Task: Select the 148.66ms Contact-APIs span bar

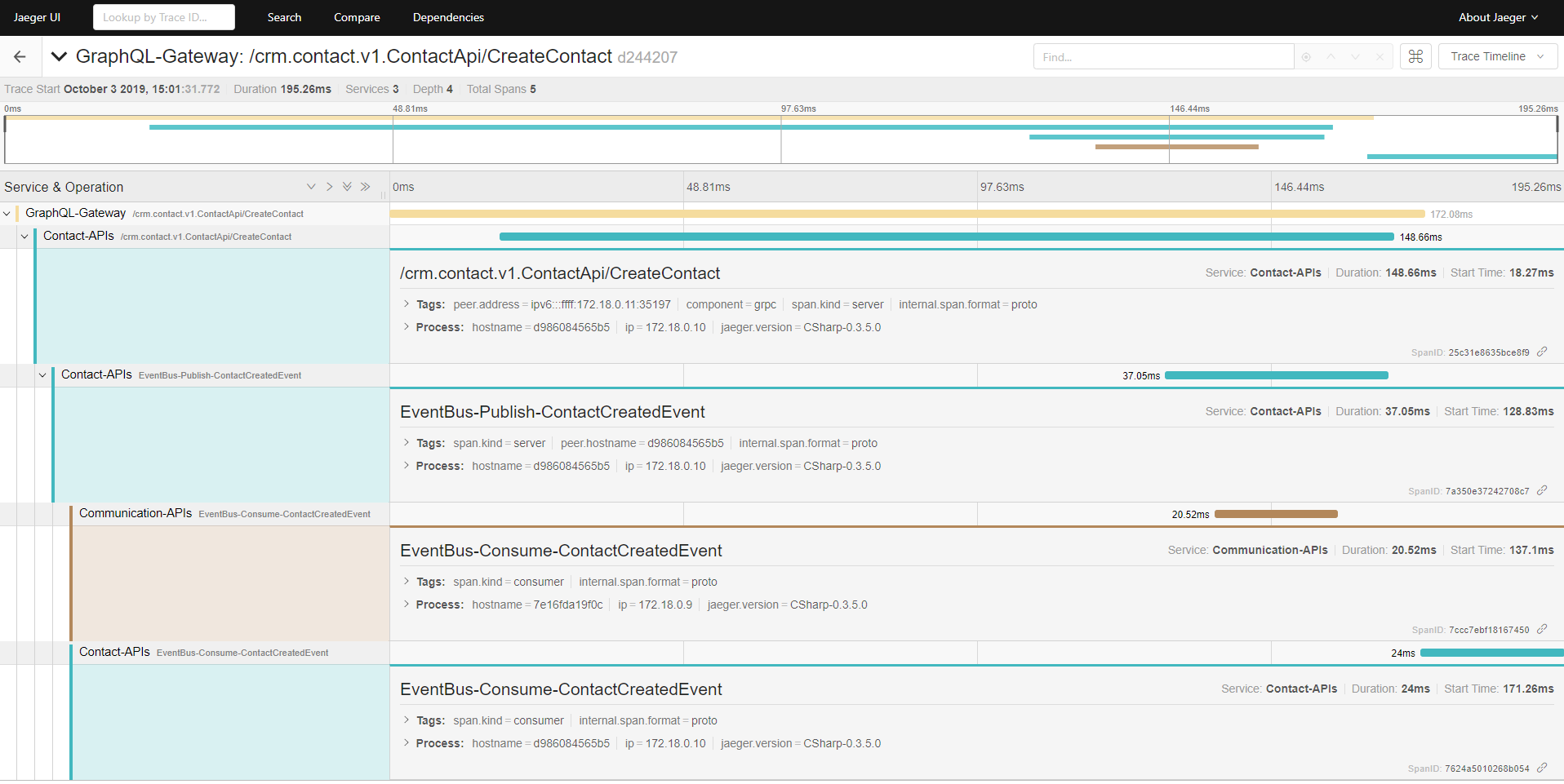Action: click(x=947, y=237)
